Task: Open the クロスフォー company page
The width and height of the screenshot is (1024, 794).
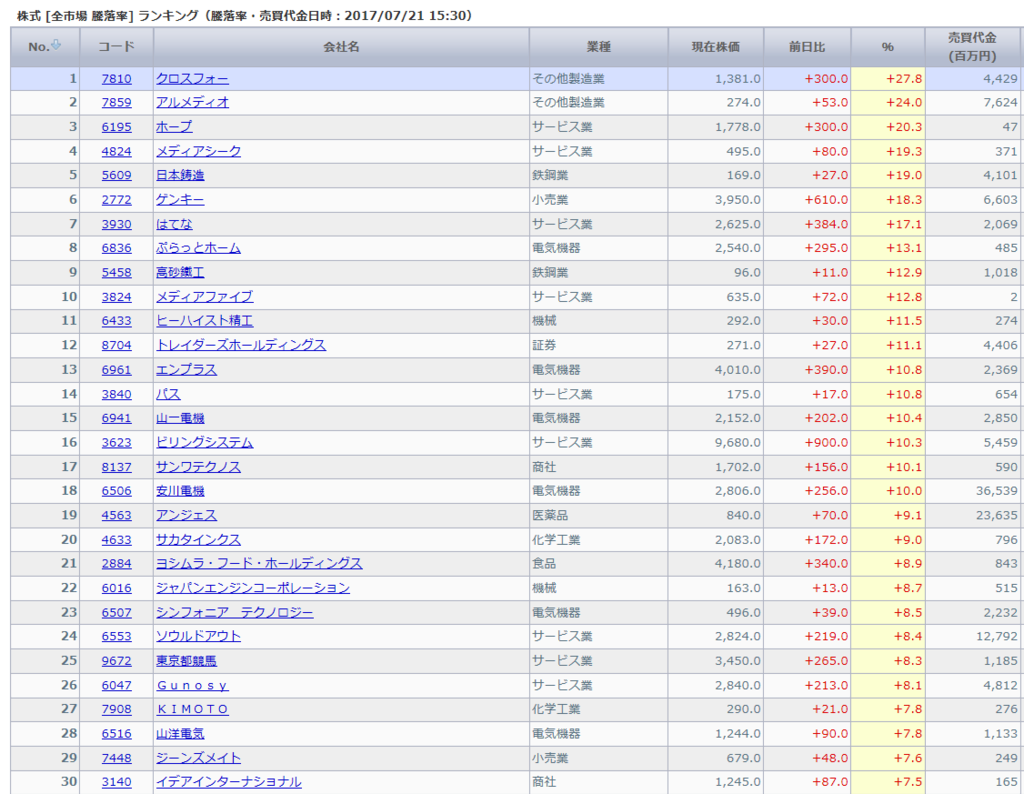Action: (x=192, y=79)
